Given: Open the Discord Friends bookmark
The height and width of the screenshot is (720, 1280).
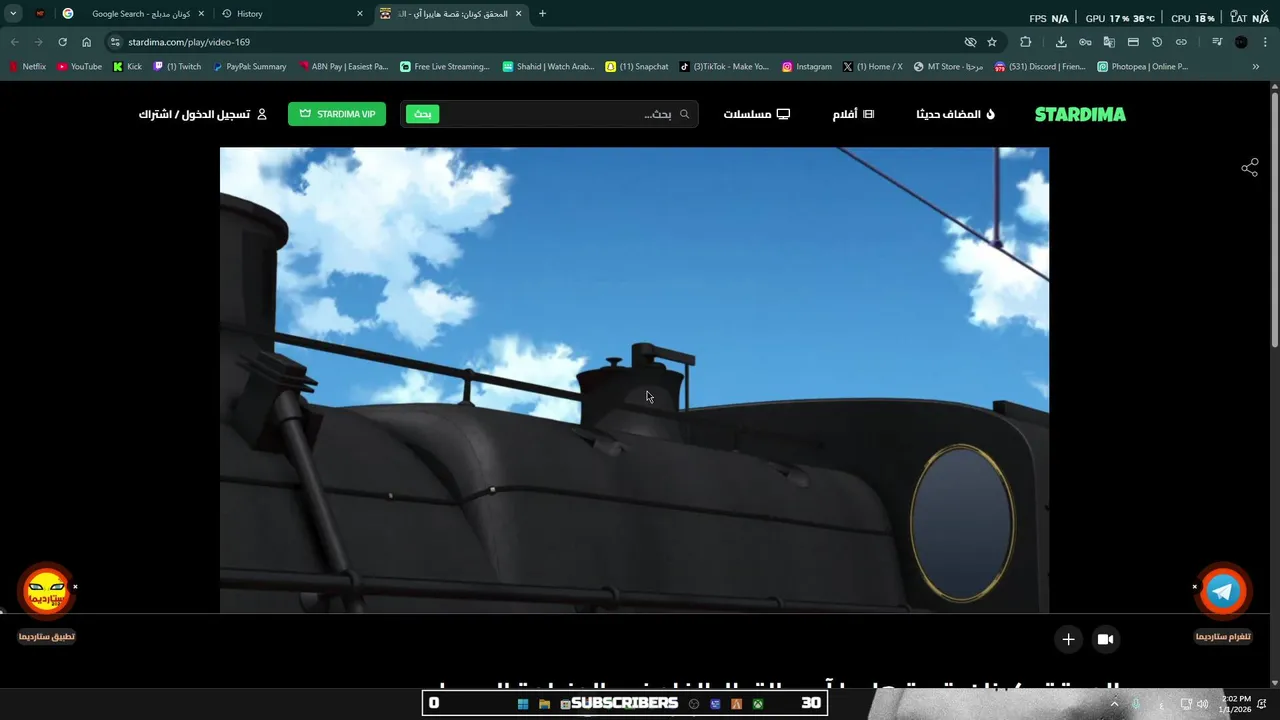Looking at the screenshot, I should pos(1040,67).
